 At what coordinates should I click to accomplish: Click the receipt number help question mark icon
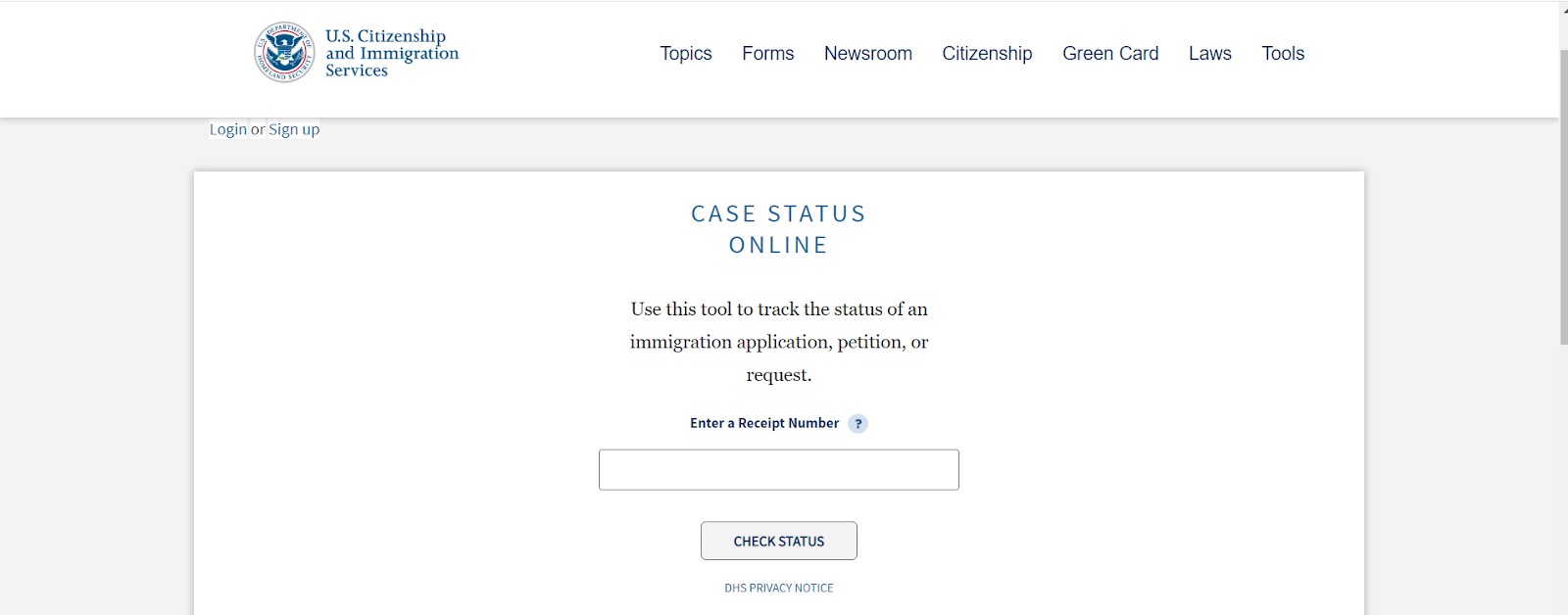[x=857, y=424]
